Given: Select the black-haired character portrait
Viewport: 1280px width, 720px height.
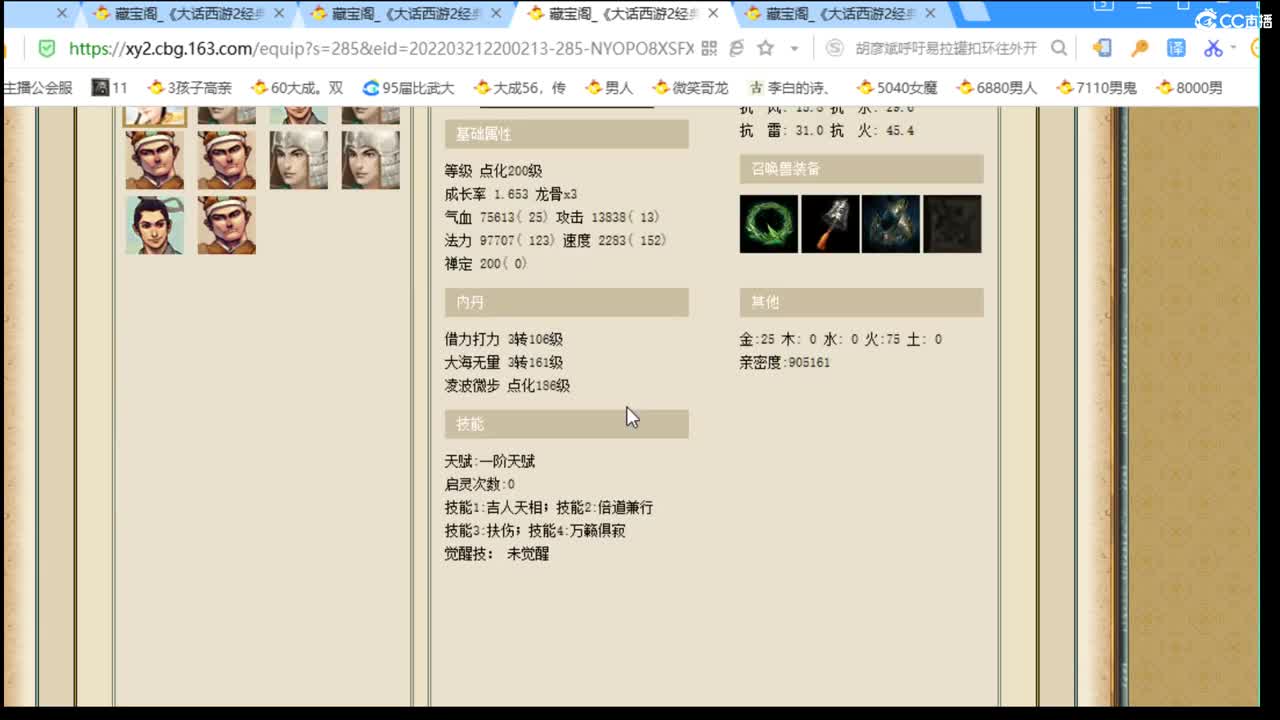Looking at the screenshot, I should pyautogui.click(x=155, y=225).
